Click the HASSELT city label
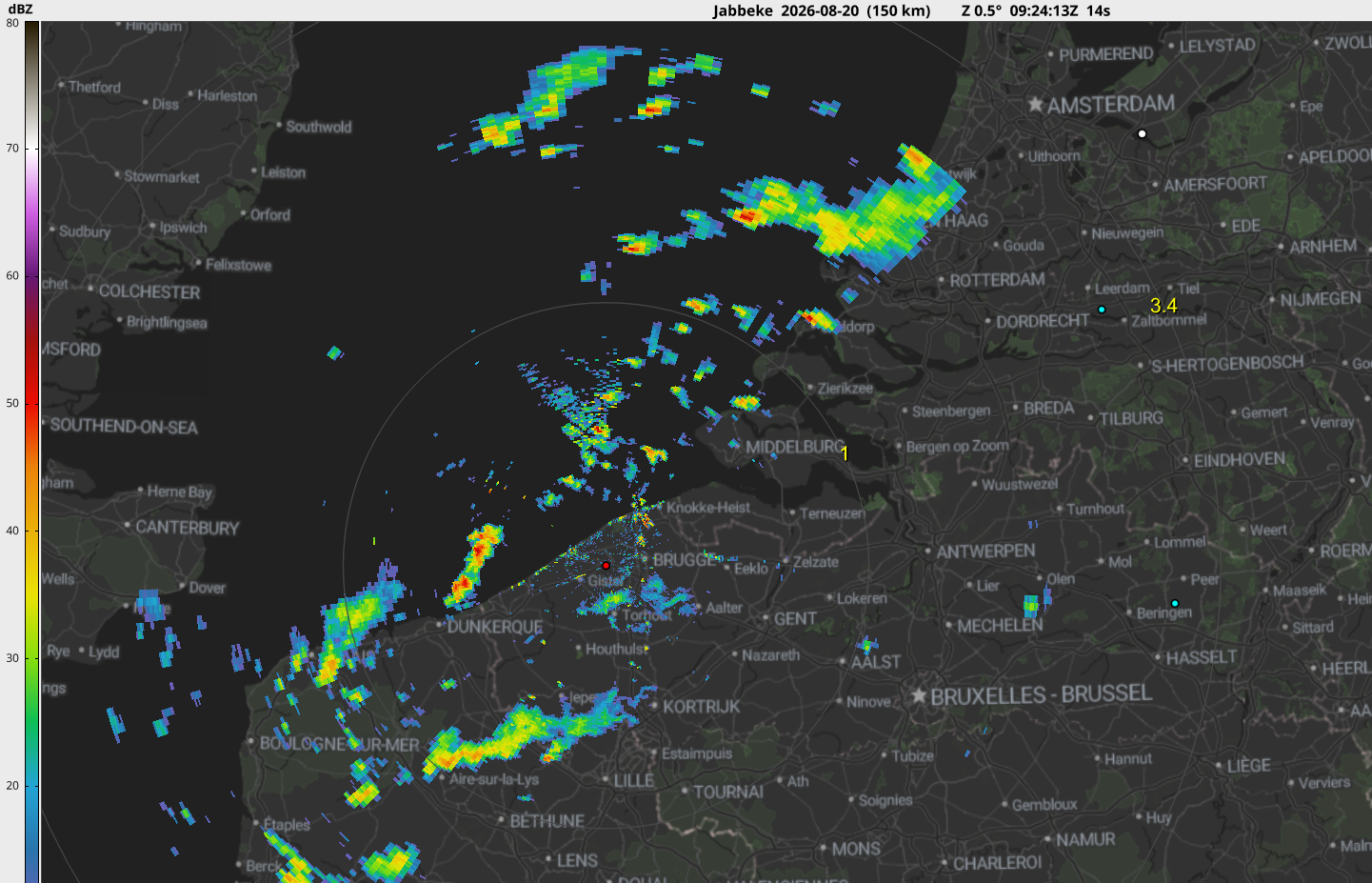Viewport: 1372px width, 883px height. point(1202,657)
